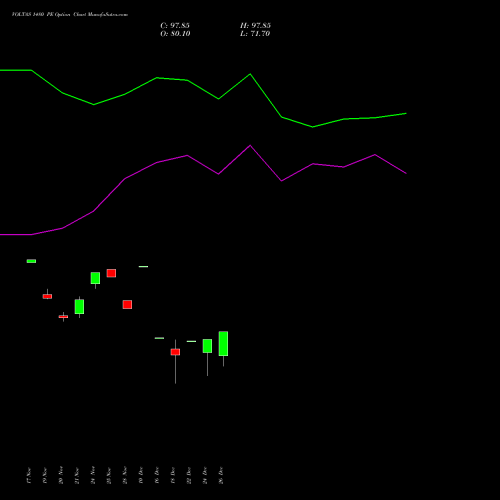Click the chart title text at top left
Screen dimensions: 500x500
[x=70, y=14]
